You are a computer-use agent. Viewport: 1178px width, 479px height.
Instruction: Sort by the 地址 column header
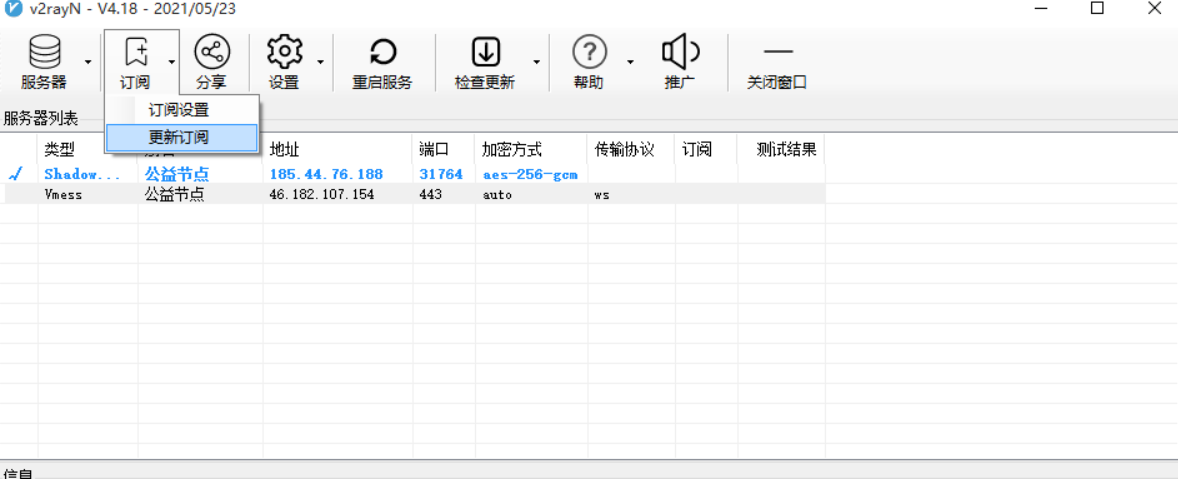tap(284, 149)
